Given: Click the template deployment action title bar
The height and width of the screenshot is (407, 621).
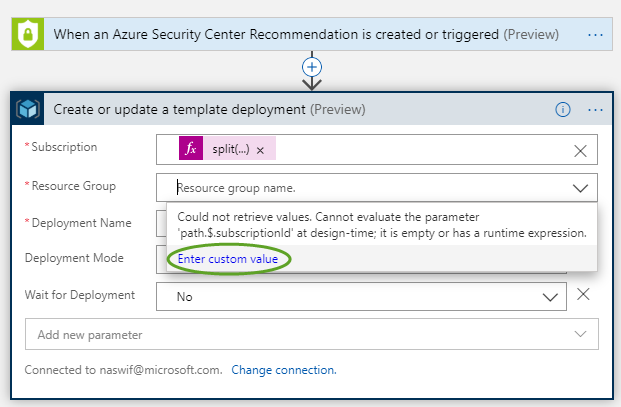Looking at the screenshot, I should (312, 109).
